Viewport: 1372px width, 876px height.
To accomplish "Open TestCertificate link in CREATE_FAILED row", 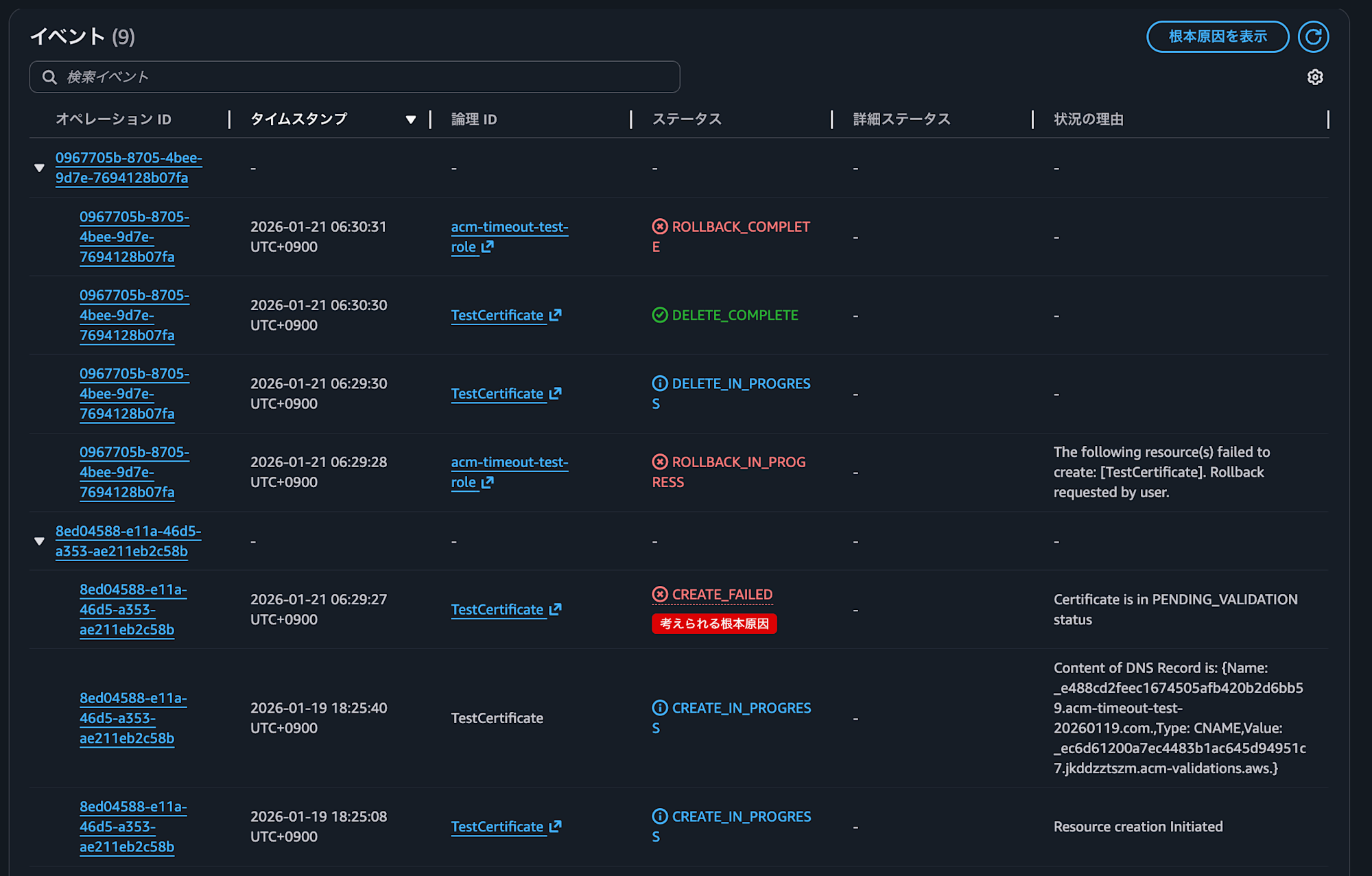I will click(497, 609).
